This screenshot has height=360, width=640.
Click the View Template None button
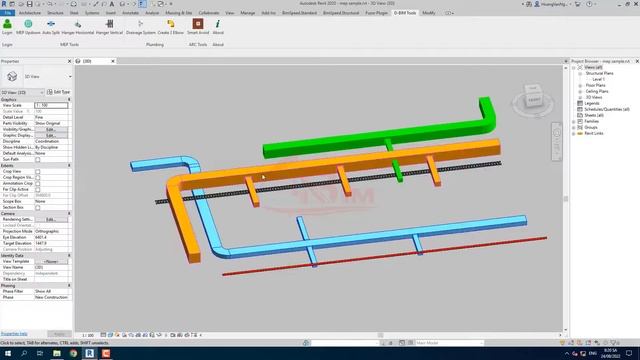51,262
